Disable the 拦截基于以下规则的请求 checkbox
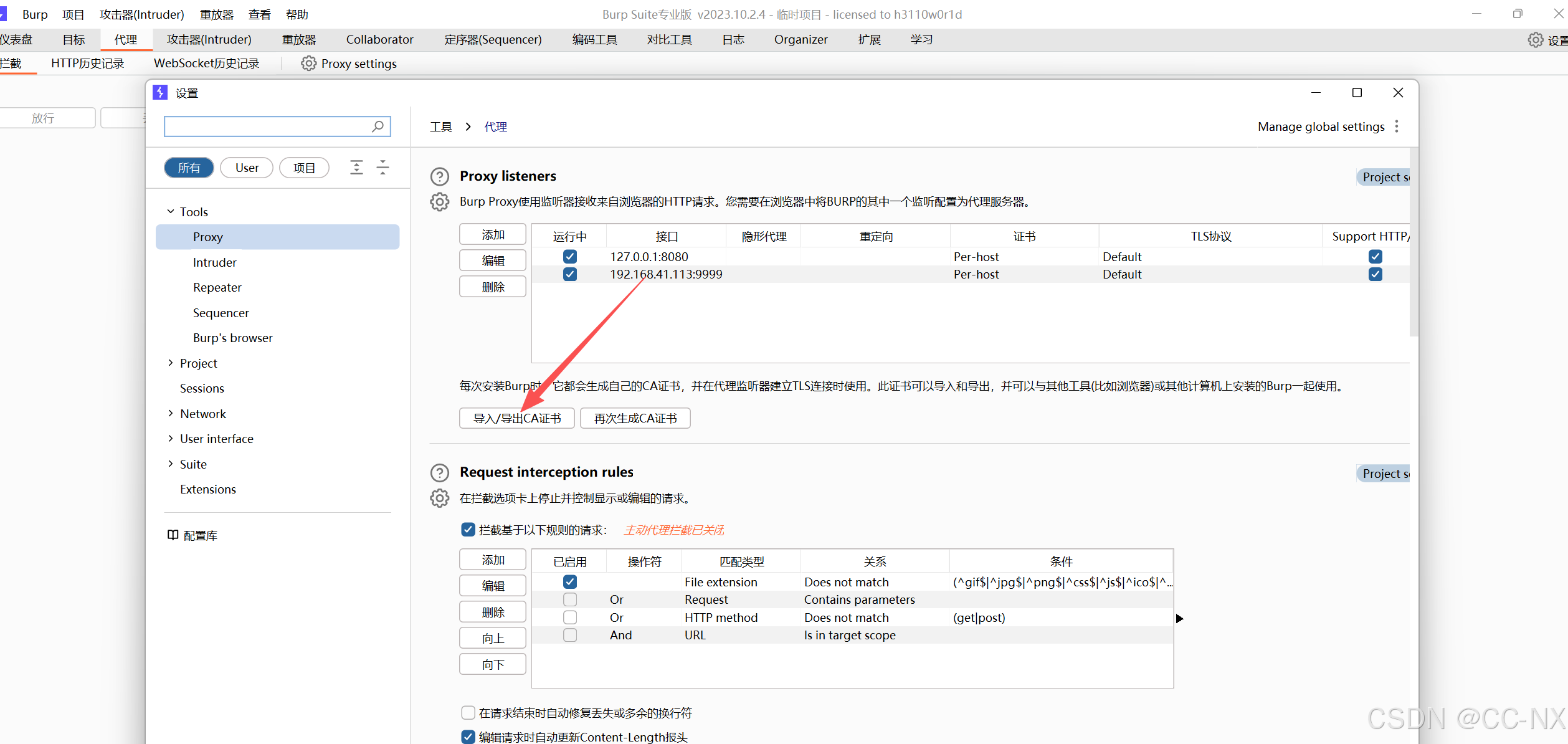Screen dimensions: 1568x744 468,530
